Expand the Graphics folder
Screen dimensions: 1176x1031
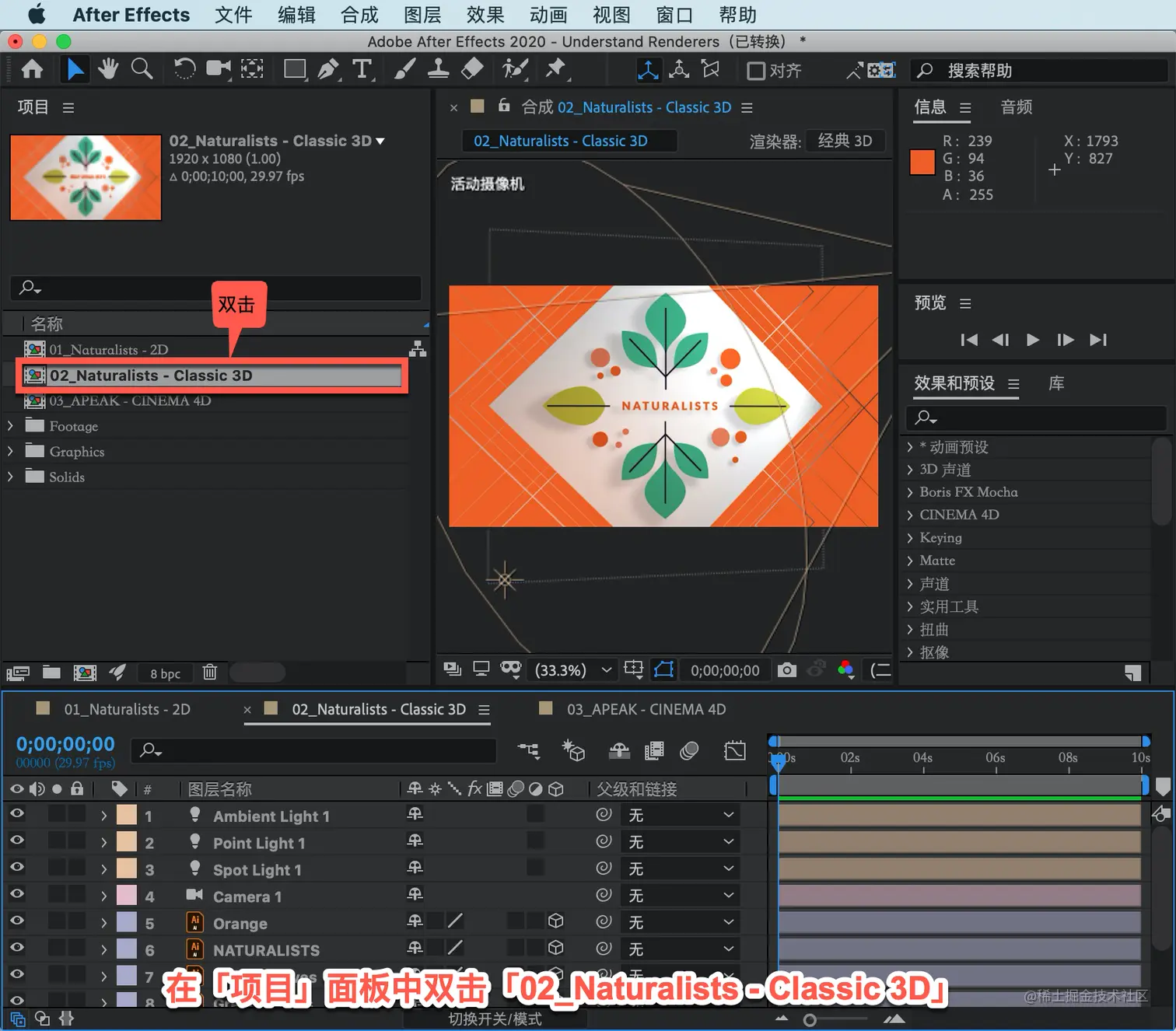10,451
